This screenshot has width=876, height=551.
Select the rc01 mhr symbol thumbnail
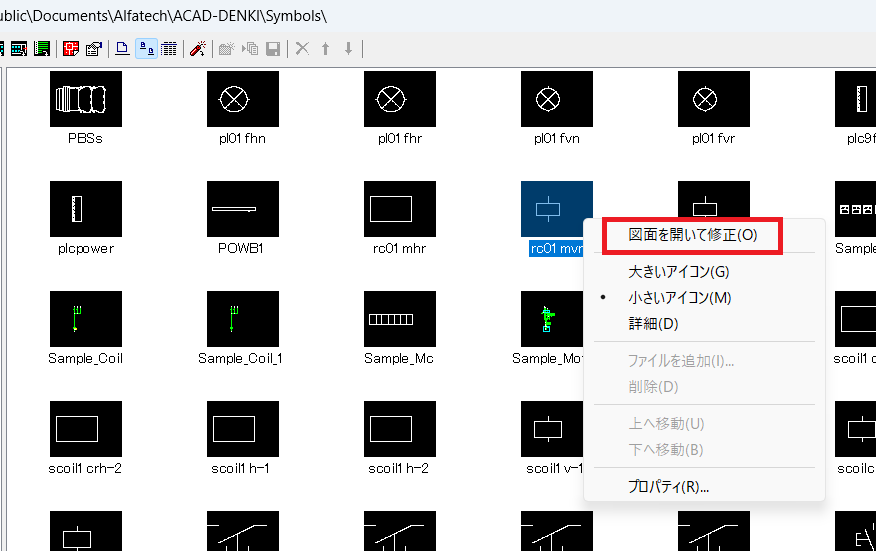tap(399, 209)
